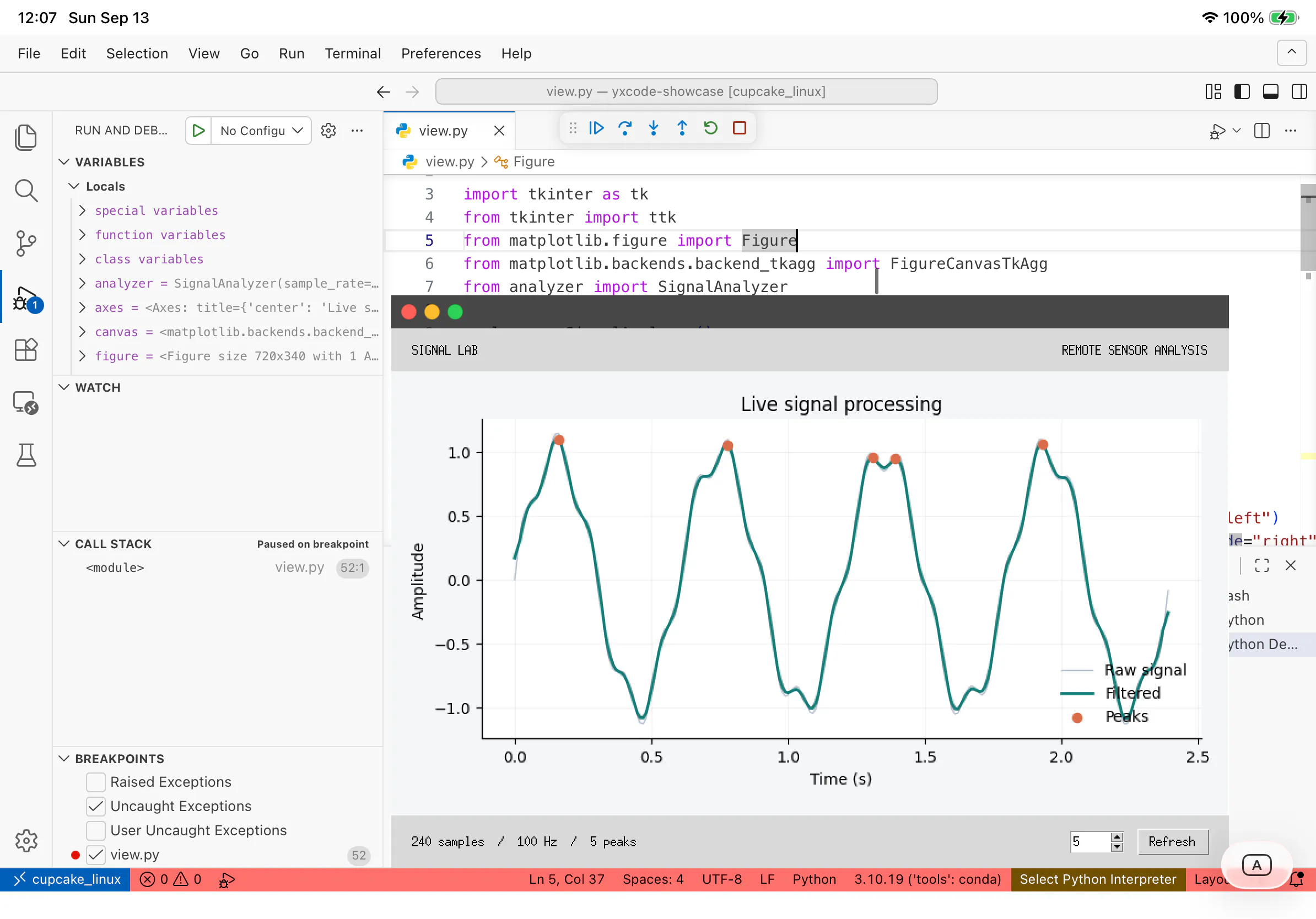Customize layout icon in title bar
Viewport: 1316px width, 919px height.
click(1213, 91)
